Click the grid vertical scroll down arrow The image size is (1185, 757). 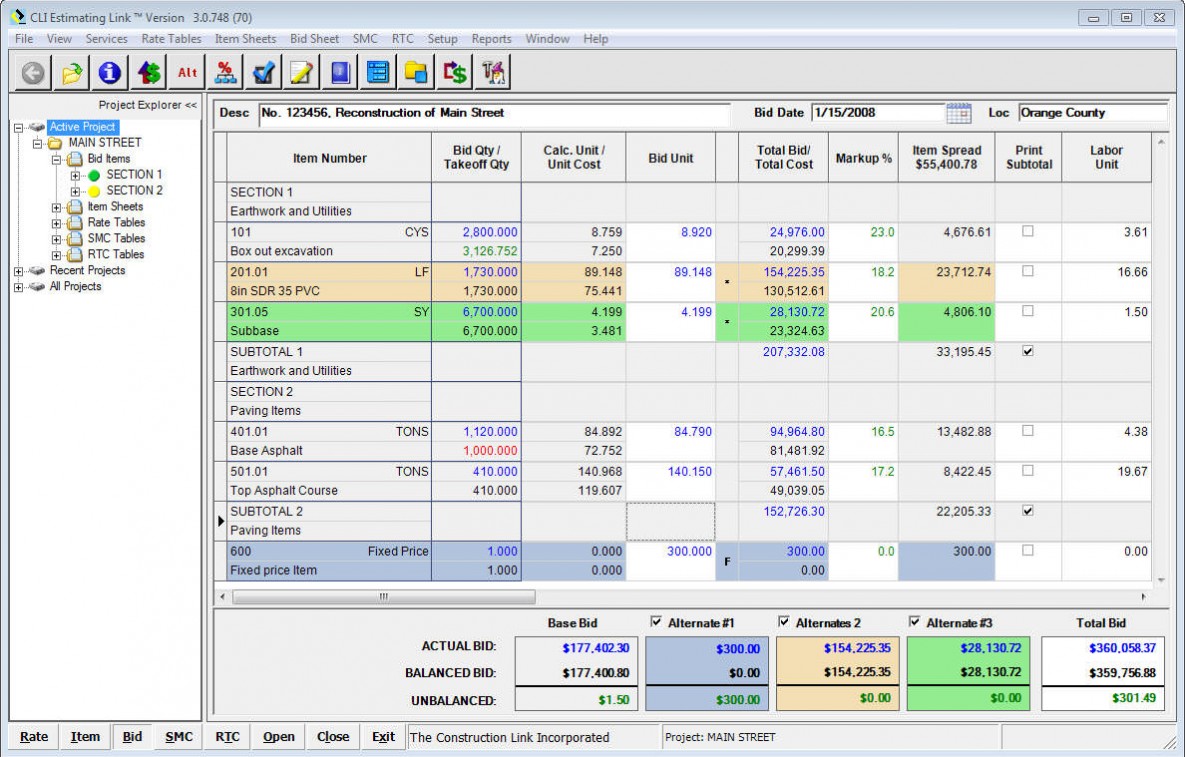click(x=1161, y=580)
